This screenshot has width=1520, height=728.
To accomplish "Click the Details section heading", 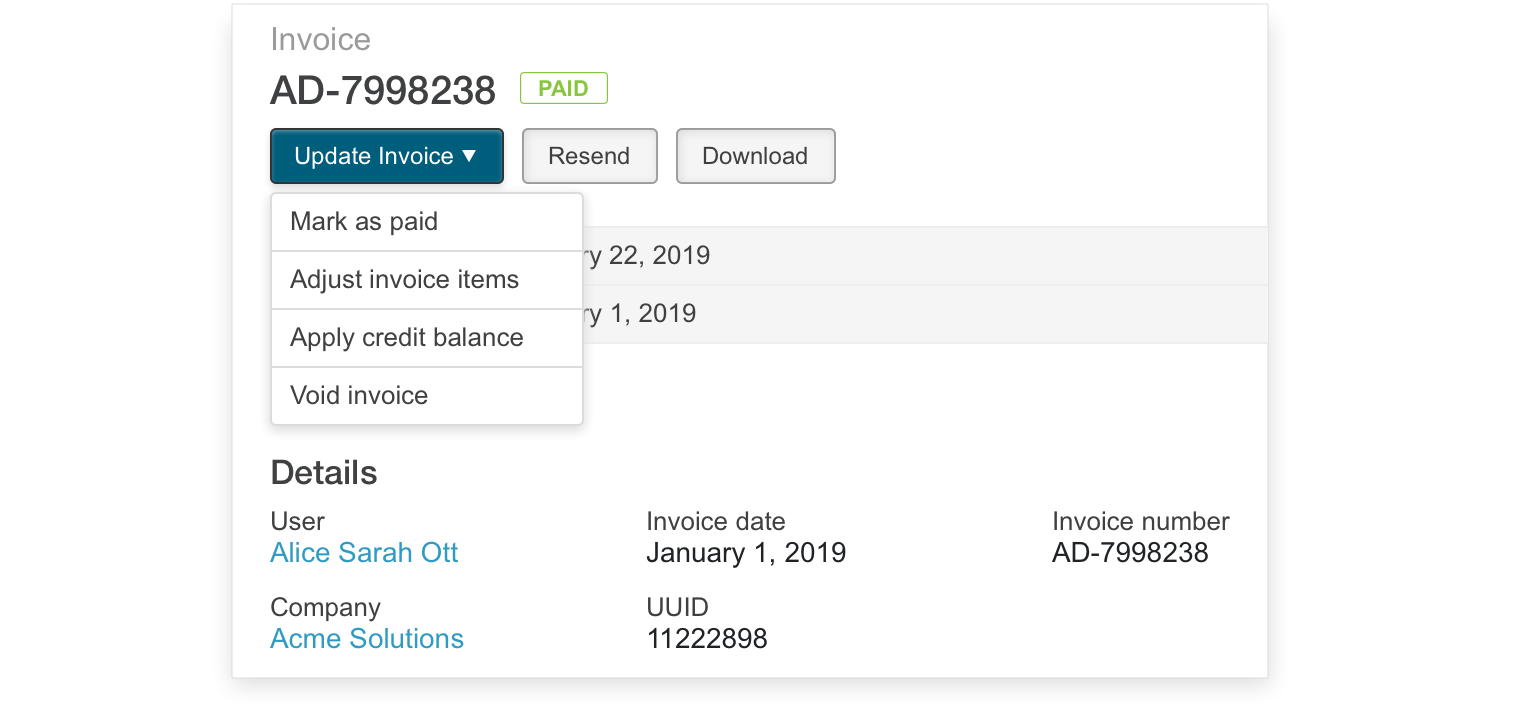I will click(x=324, y=473).
